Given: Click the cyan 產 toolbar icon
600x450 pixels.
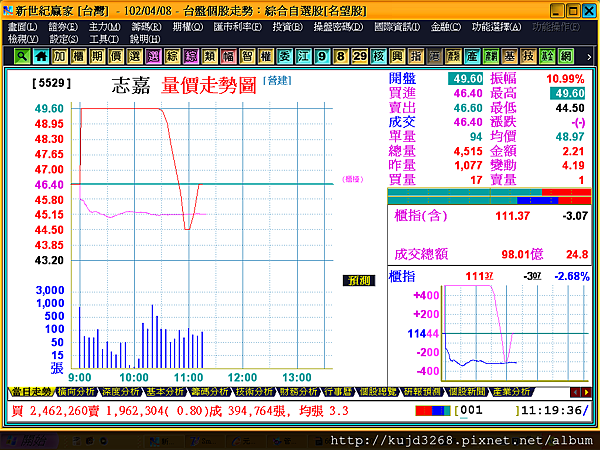Looking at the screenshot, I should (x=472, y=56).
